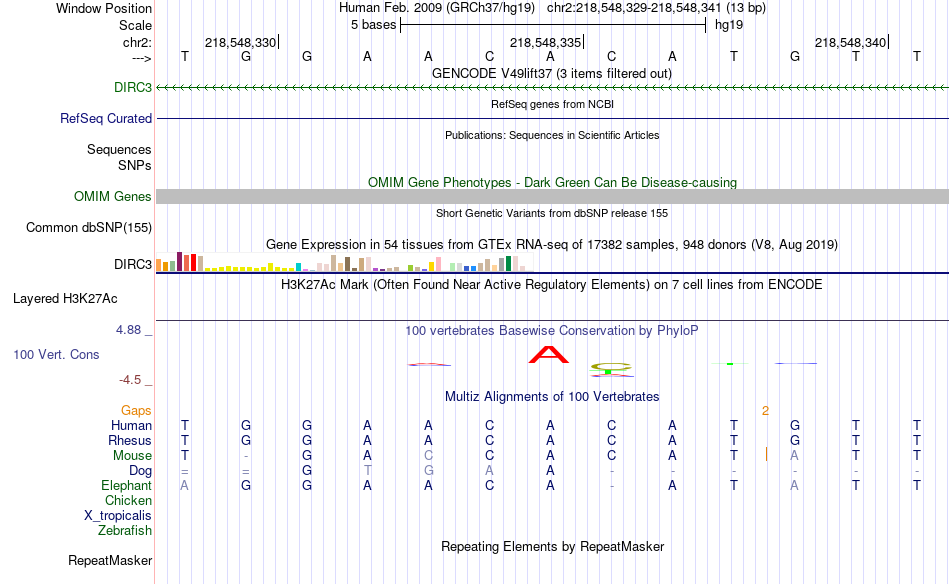Screen dimensions: 950x584
Task: Click the blue RefSeq Curated gene line
Action: coord(553,118)
